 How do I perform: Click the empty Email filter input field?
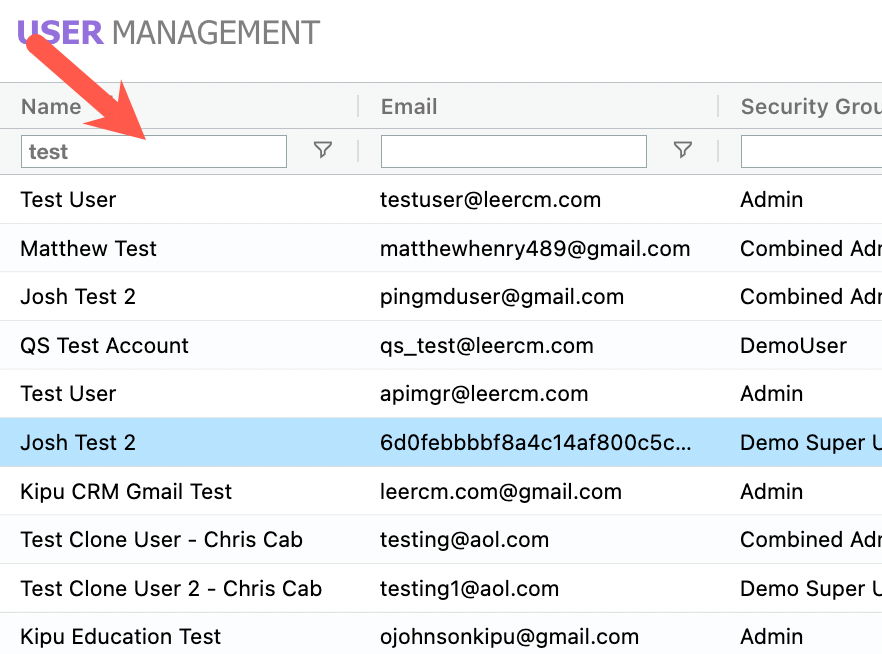513,150
